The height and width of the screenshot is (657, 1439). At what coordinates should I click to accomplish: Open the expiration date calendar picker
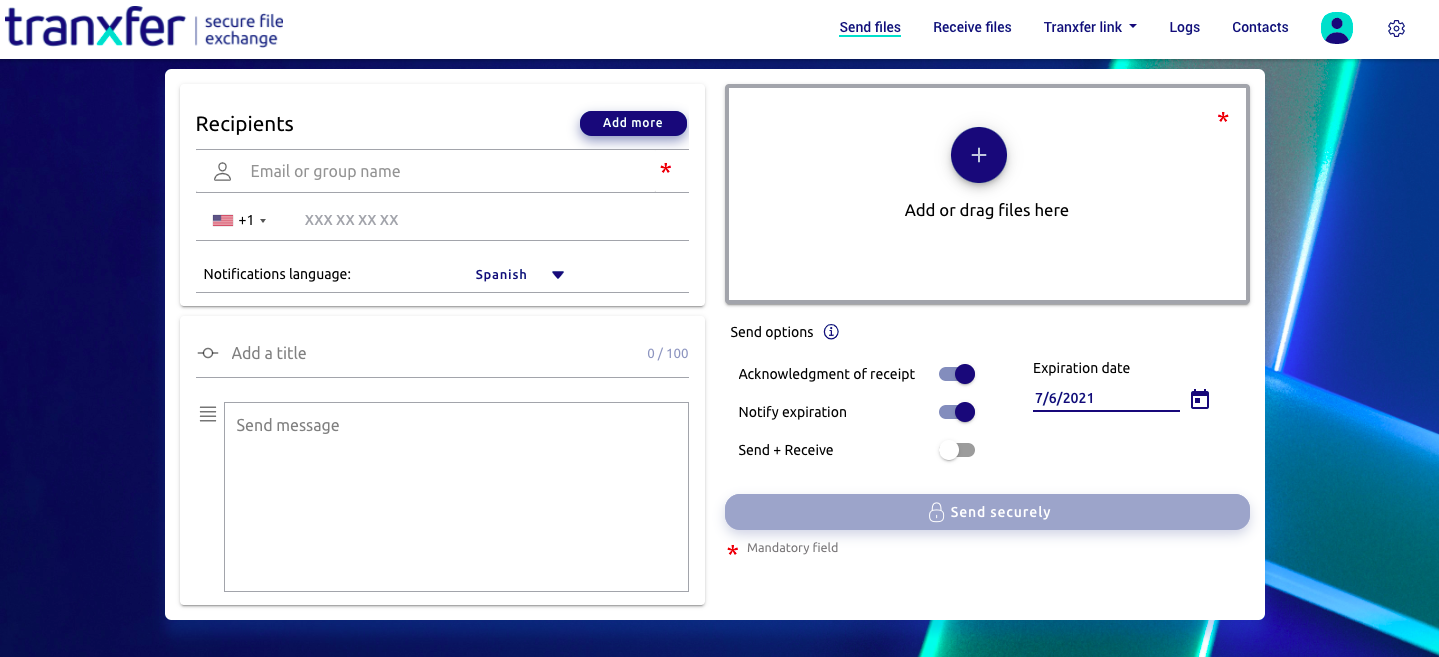tap(1199, 398)
